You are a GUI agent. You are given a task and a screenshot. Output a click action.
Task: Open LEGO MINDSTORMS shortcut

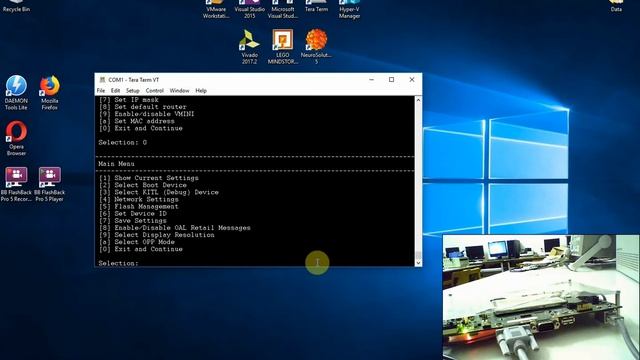[282, 47]
